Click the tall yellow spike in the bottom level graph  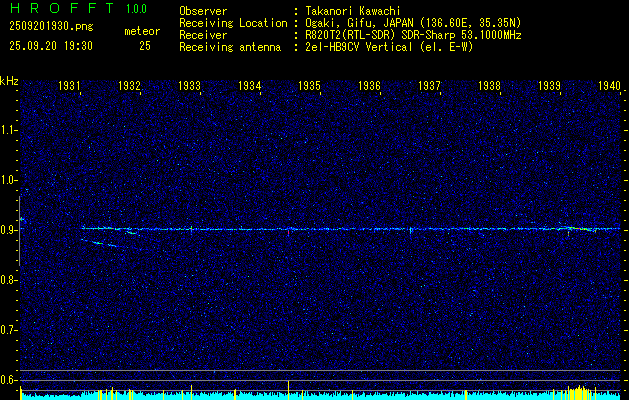[288, 389]
